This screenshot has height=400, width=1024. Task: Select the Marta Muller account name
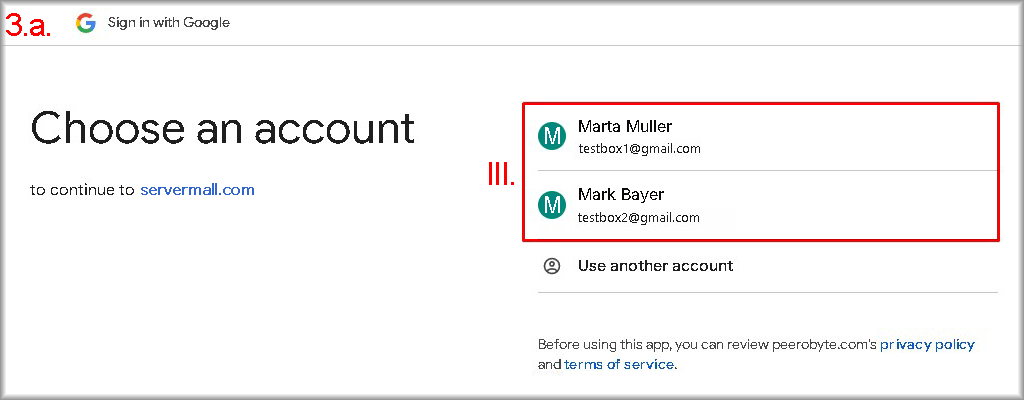625,127
